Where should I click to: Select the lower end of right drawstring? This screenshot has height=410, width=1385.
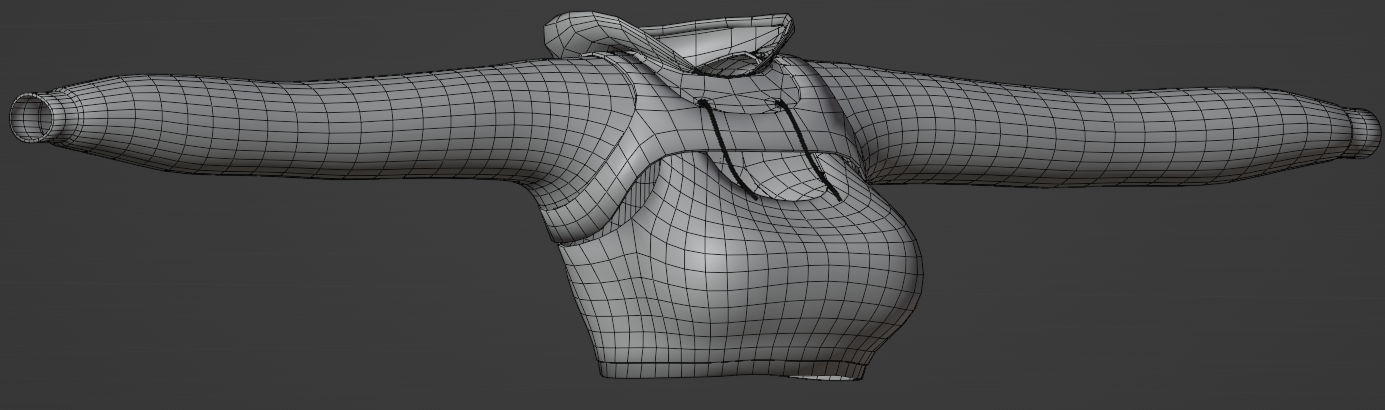click(x=838, y=196)
